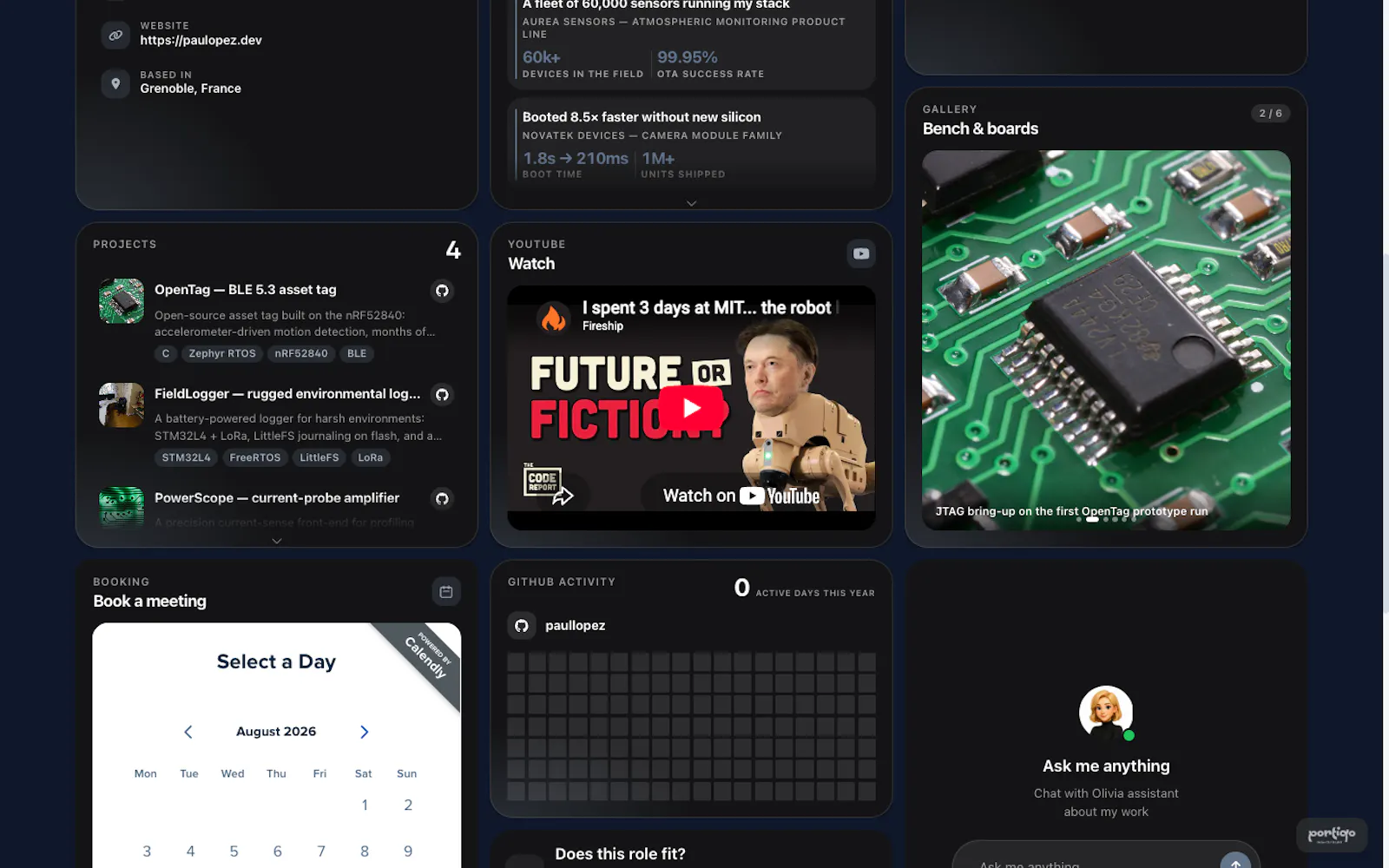Click the FieldLogger project thumbnail
Screen dimensions: 1389x868
tap(122, 405)
